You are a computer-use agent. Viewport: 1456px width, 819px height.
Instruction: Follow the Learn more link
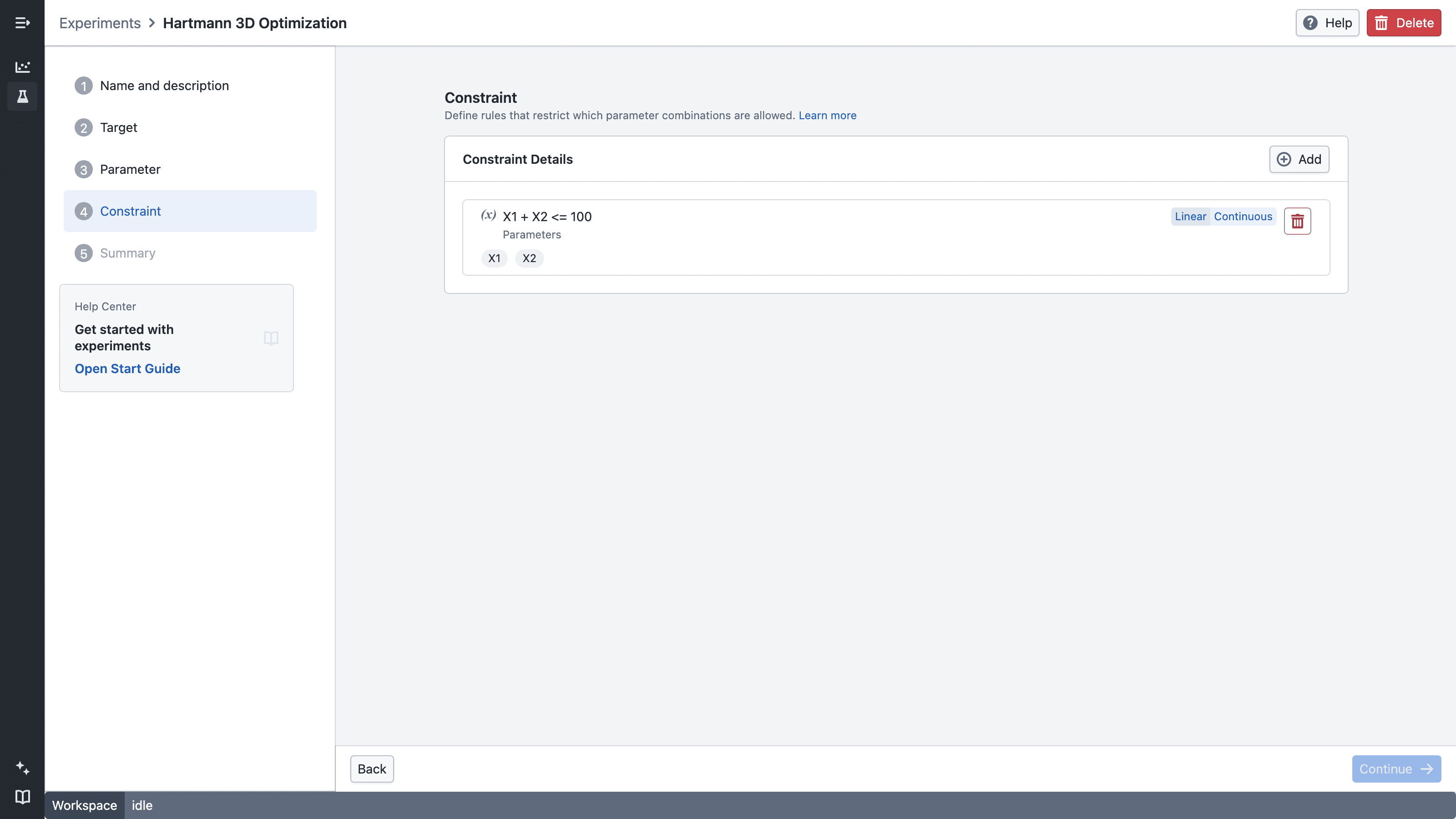tap(827, 115)
